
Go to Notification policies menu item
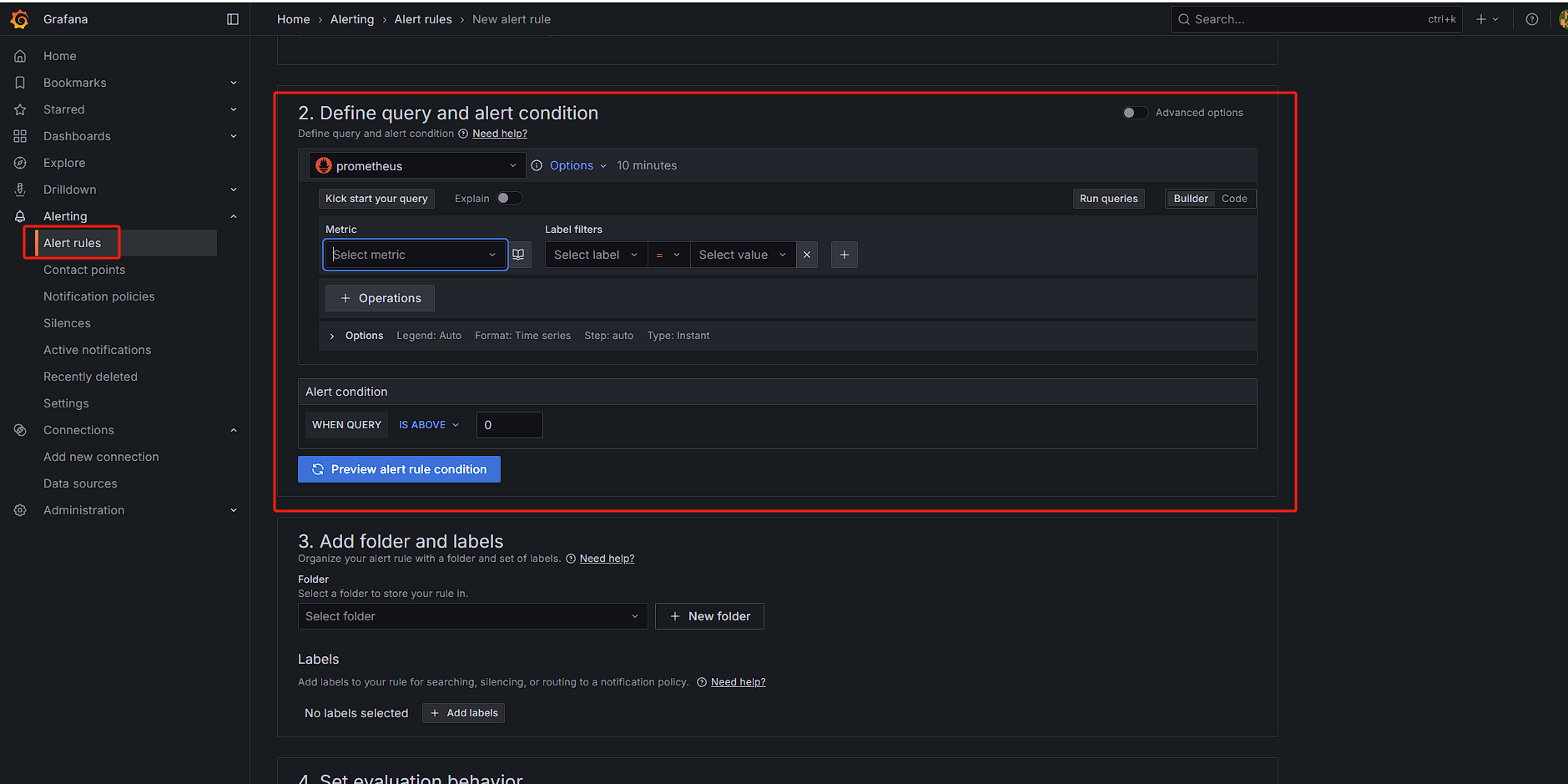point(98,296)
